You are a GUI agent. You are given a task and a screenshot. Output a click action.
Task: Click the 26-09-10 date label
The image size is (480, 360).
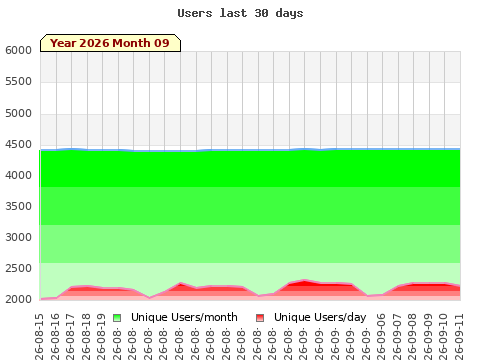click(x=443, y=336)
